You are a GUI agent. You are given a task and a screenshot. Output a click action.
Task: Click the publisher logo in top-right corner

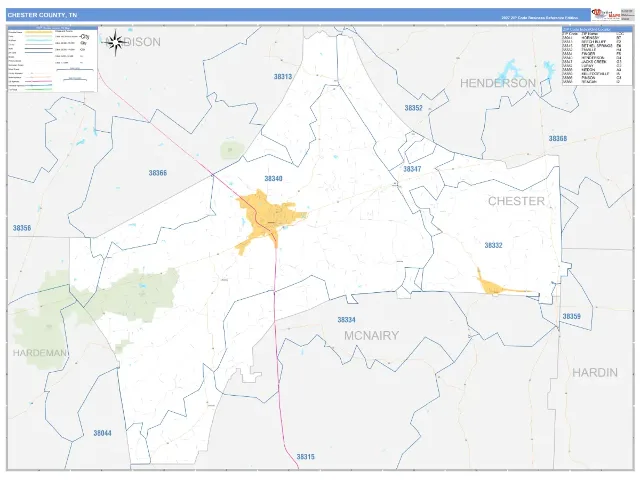point(606,15)
